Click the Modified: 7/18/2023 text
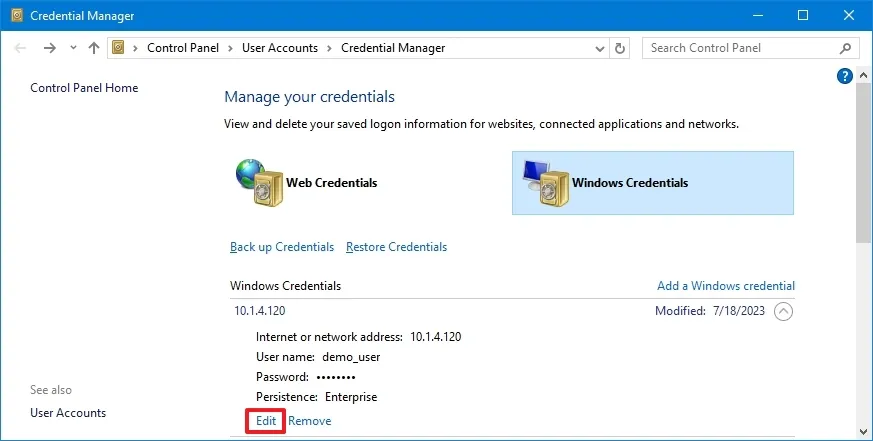Viewport: 873px width, 441px height. coord(710,311)
